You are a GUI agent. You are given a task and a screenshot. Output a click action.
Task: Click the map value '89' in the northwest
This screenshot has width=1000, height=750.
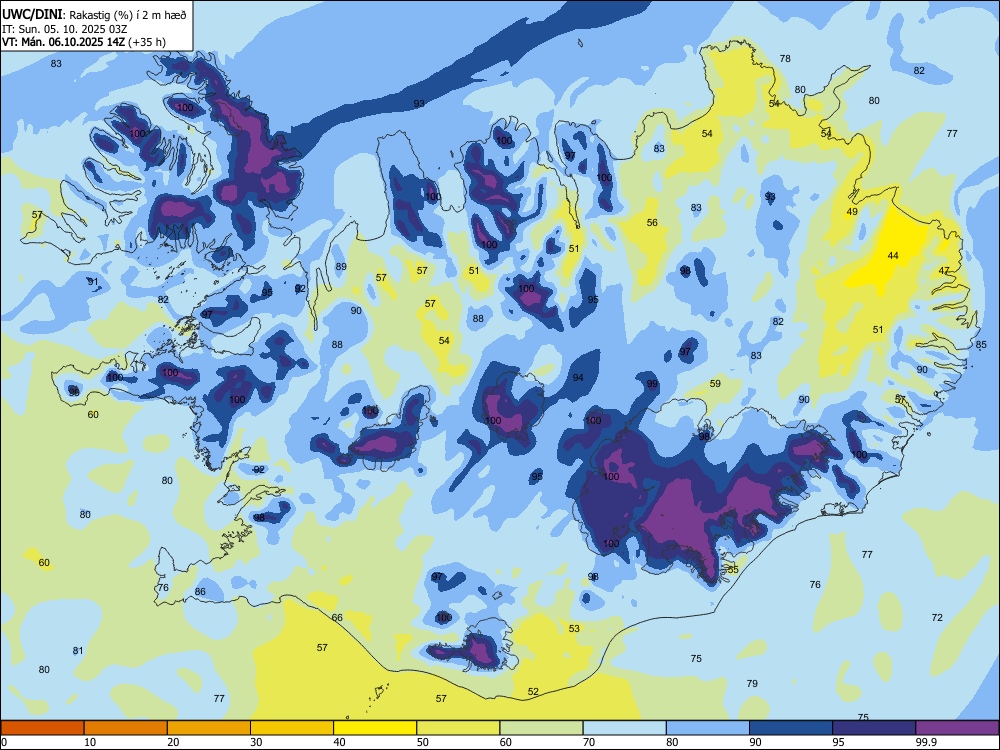[341, 267]
